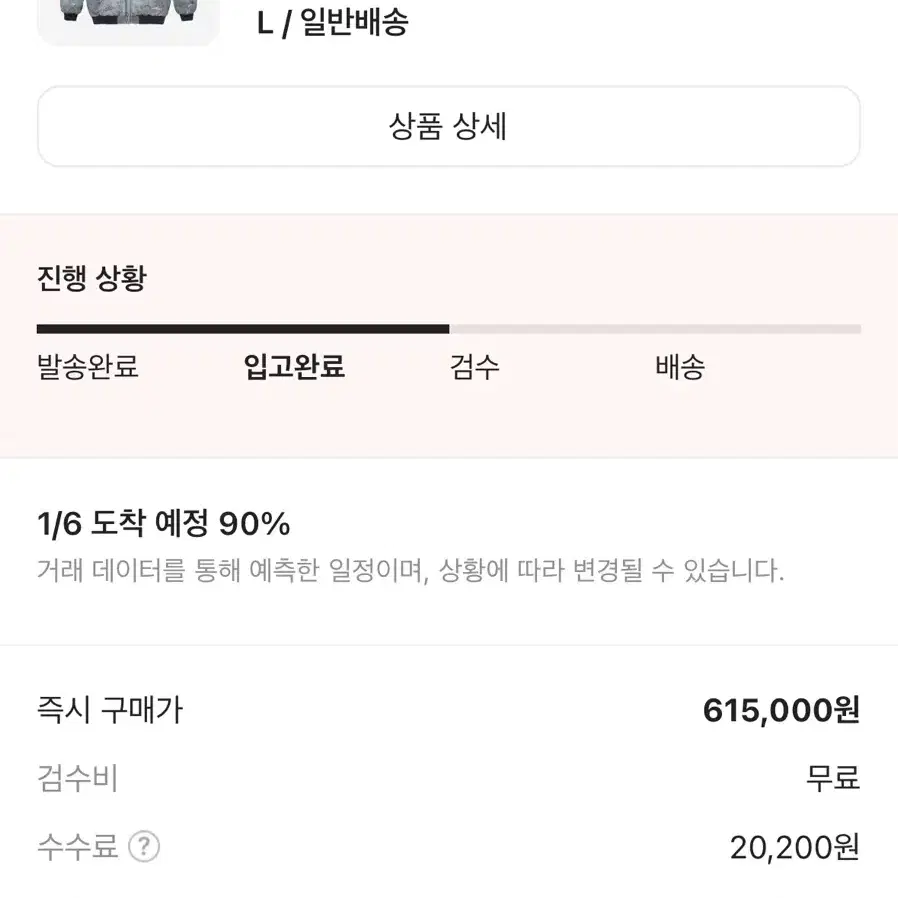Tap the 615,000원 purchase price
Screen dimensions: 898x898
click(x=781, y=710)
